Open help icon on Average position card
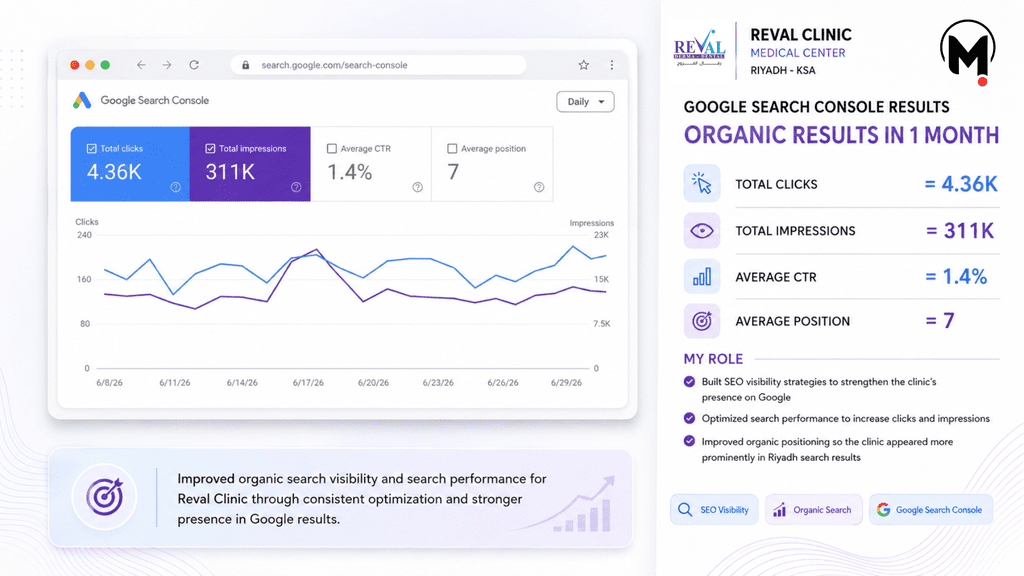 (539, 187)
